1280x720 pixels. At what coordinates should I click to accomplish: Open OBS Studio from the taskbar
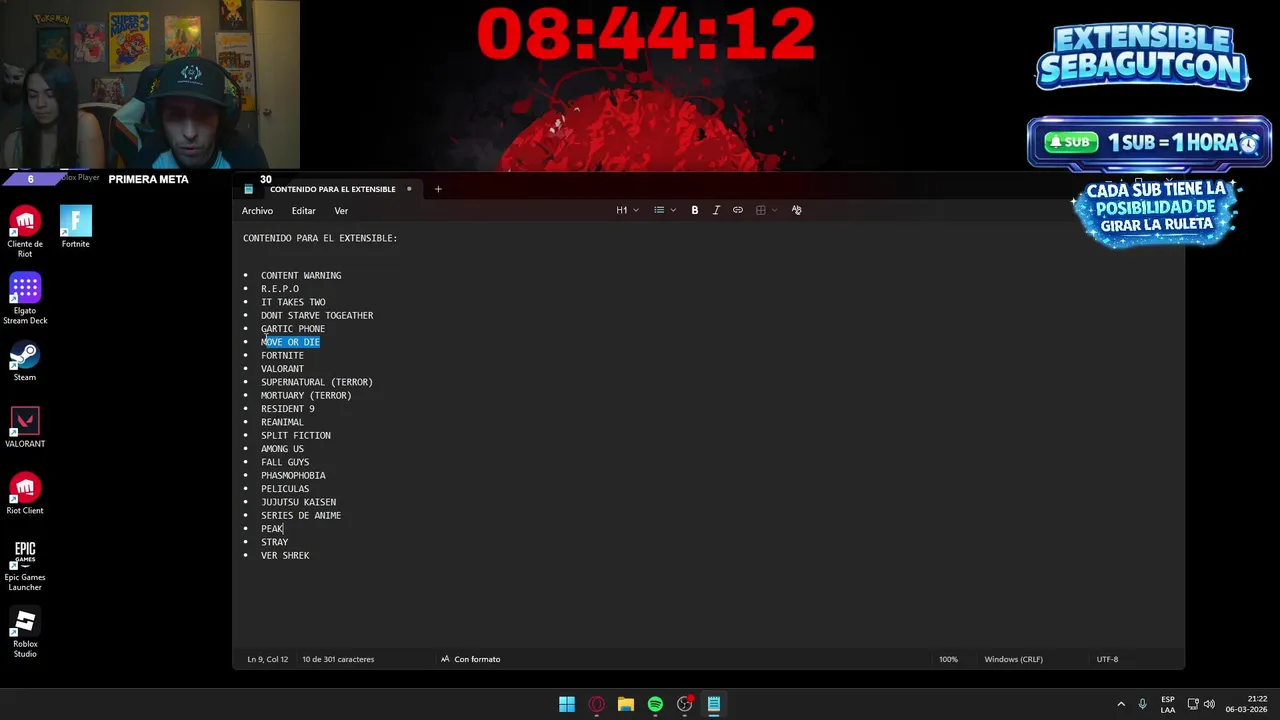coord(685,704)
